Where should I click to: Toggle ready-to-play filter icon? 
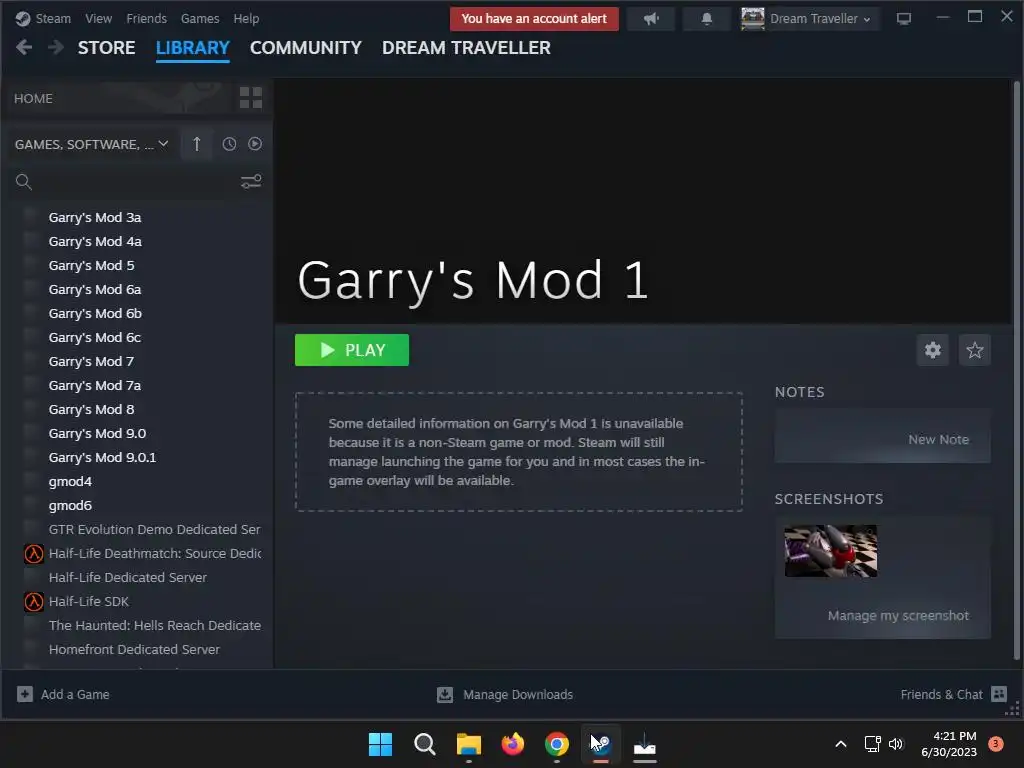[x=255, y=144]
